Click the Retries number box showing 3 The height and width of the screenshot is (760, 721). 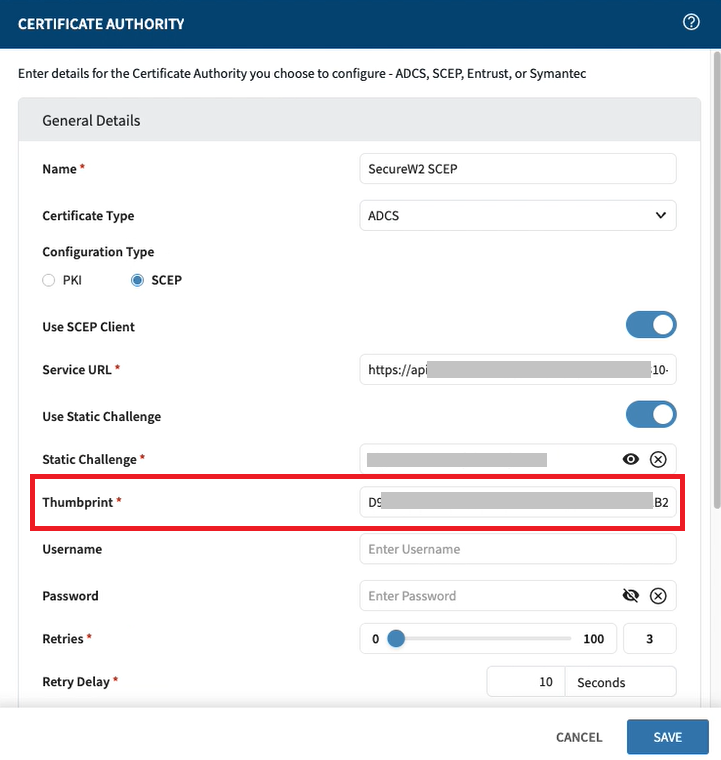click(649, 639)
